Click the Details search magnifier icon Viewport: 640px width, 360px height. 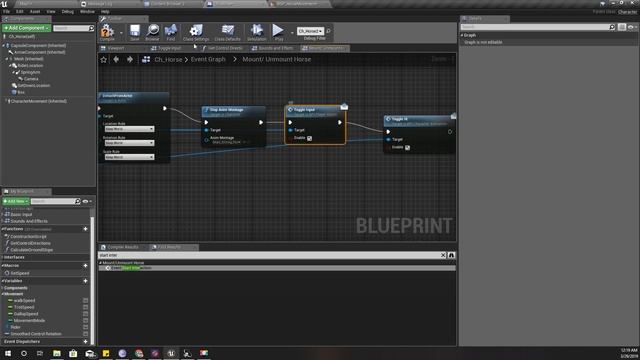coord(612,27)
